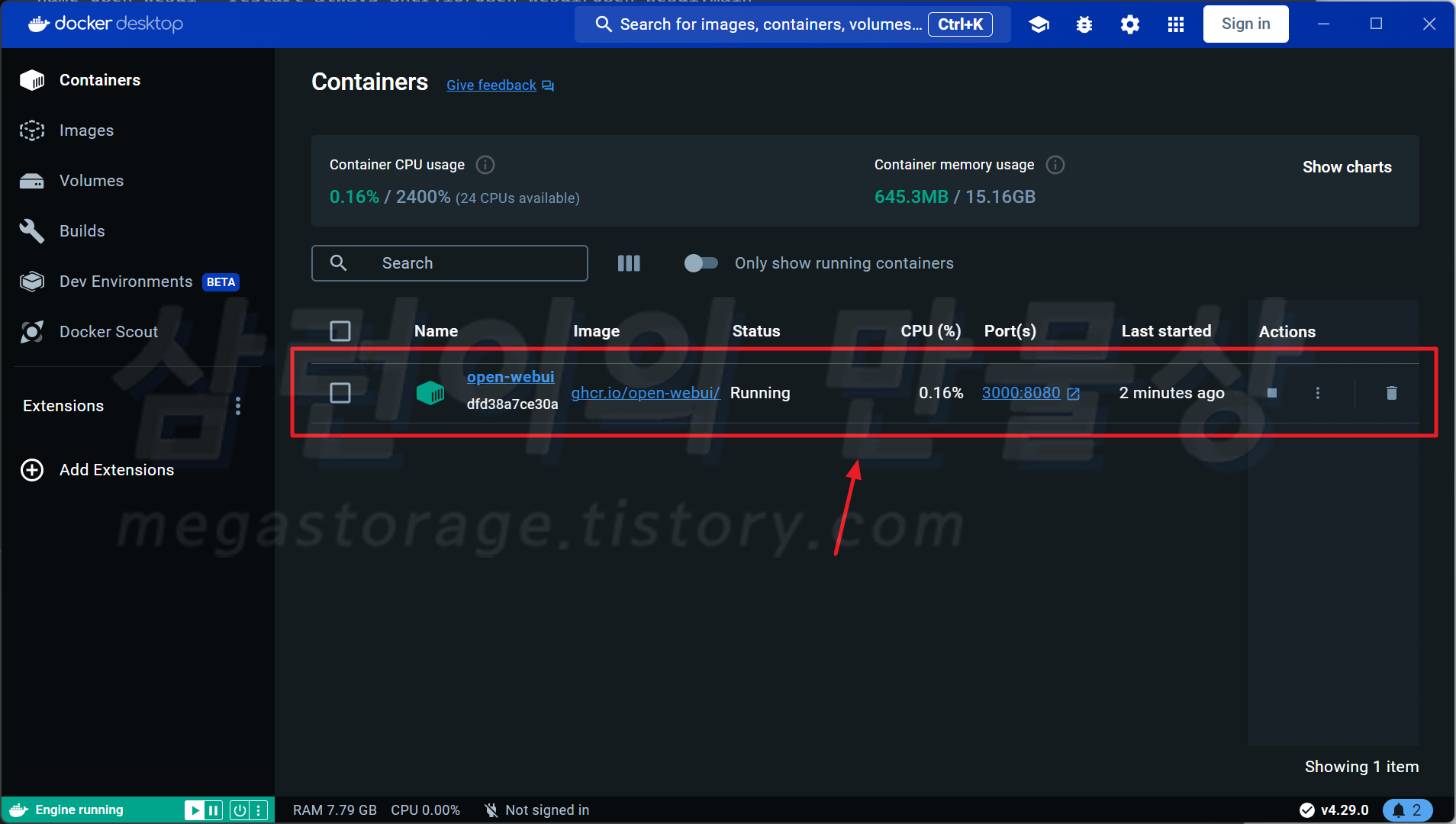Click info icon beside Container CPU usage
The image size is (1456, 824).
[485, 165]
